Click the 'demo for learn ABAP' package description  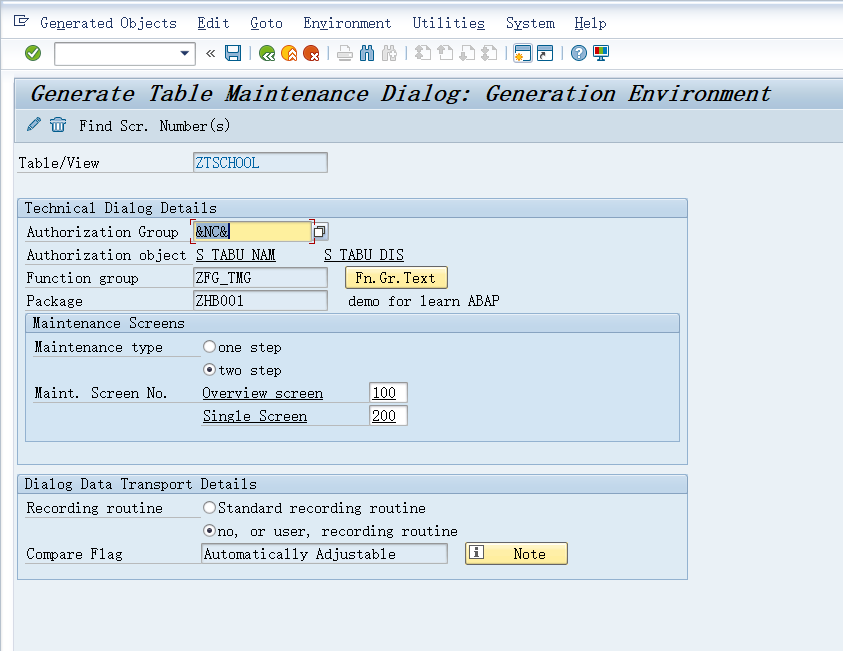pos(424,301)
